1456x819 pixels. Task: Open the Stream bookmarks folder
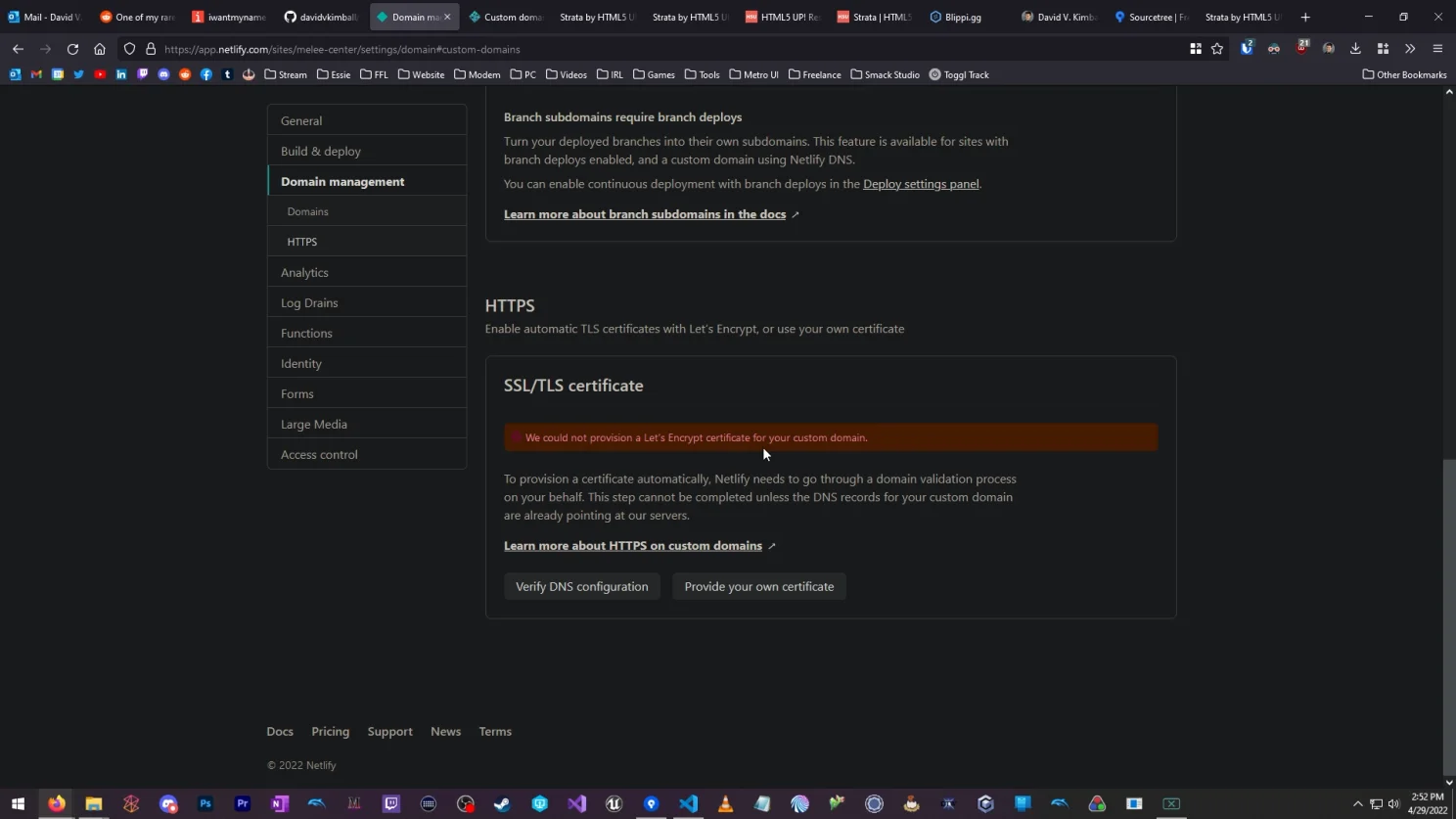click(284, 74)
